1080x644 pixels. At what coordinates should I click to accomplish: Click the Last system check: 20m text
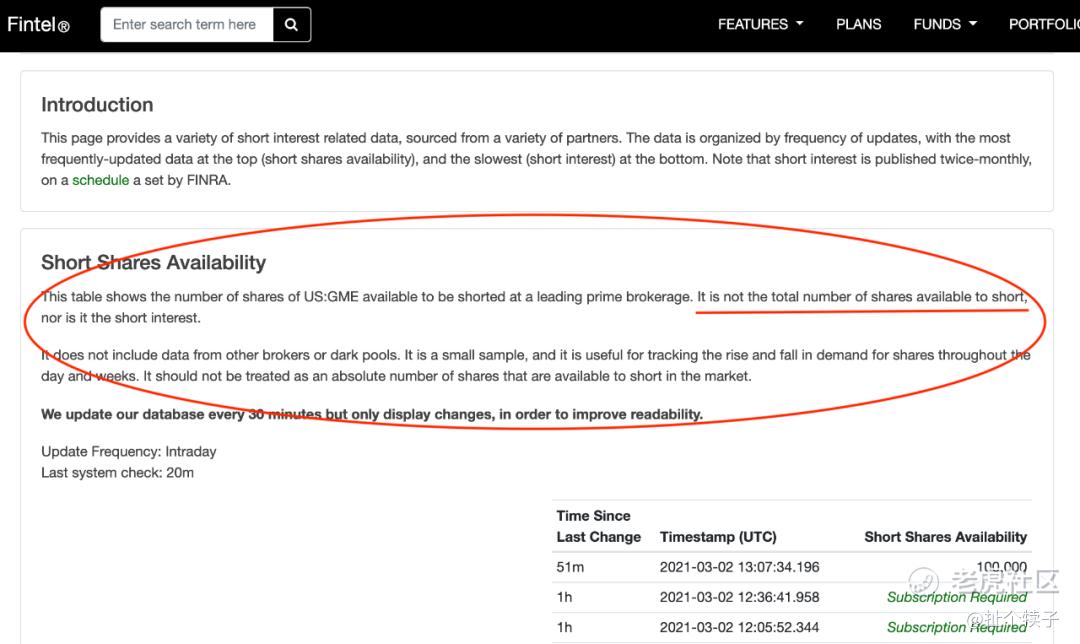(117, 472)
